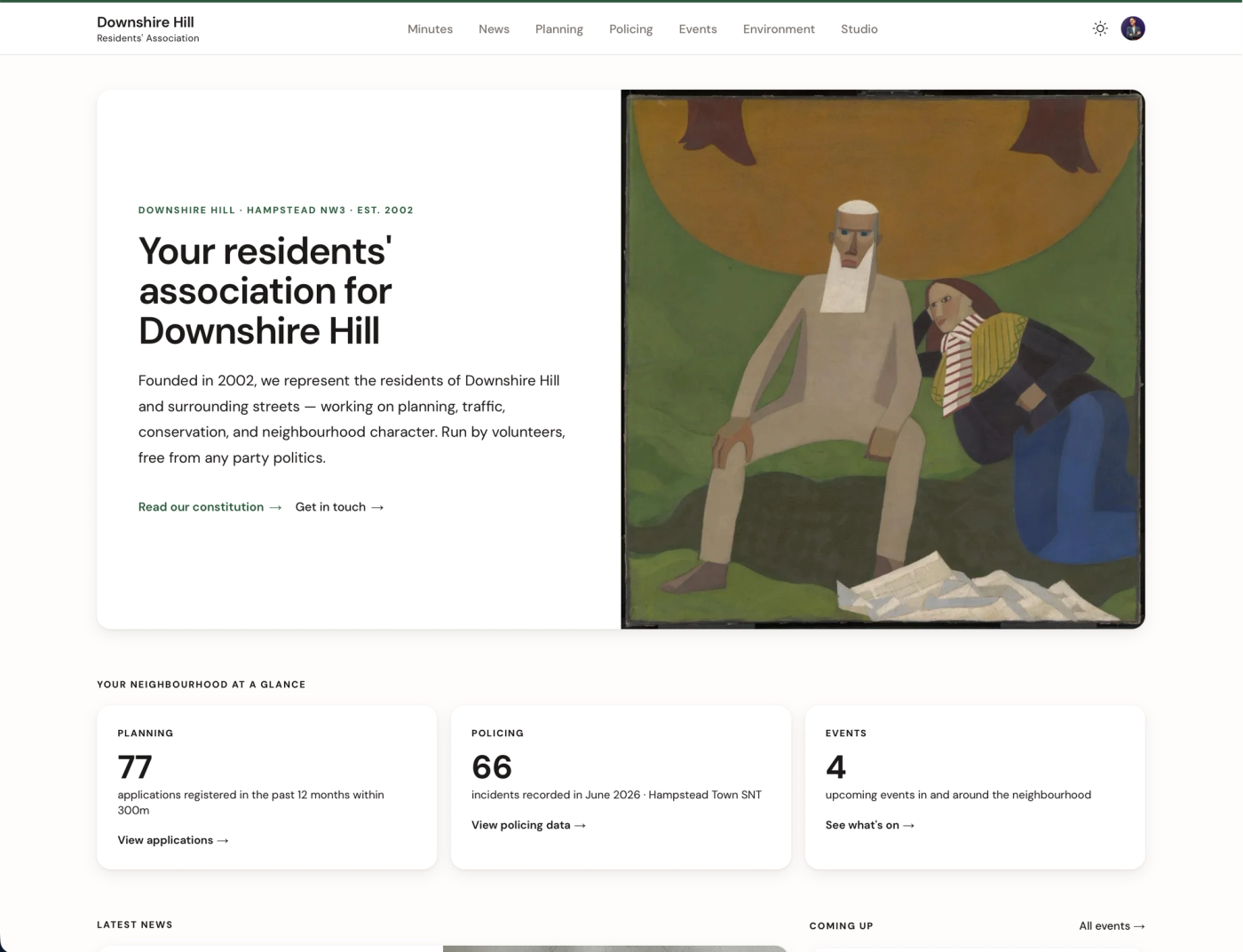Image resolution: width=1243 pixels, height=952 pixels.
Task: Click the applications registered description text
Action: click(251, 802)
